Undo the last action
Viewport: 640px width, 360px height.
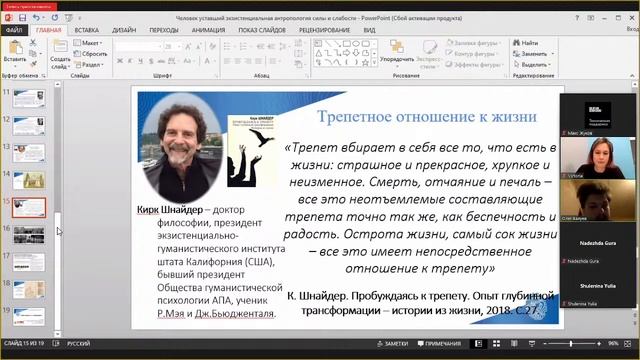coord(36,18)
